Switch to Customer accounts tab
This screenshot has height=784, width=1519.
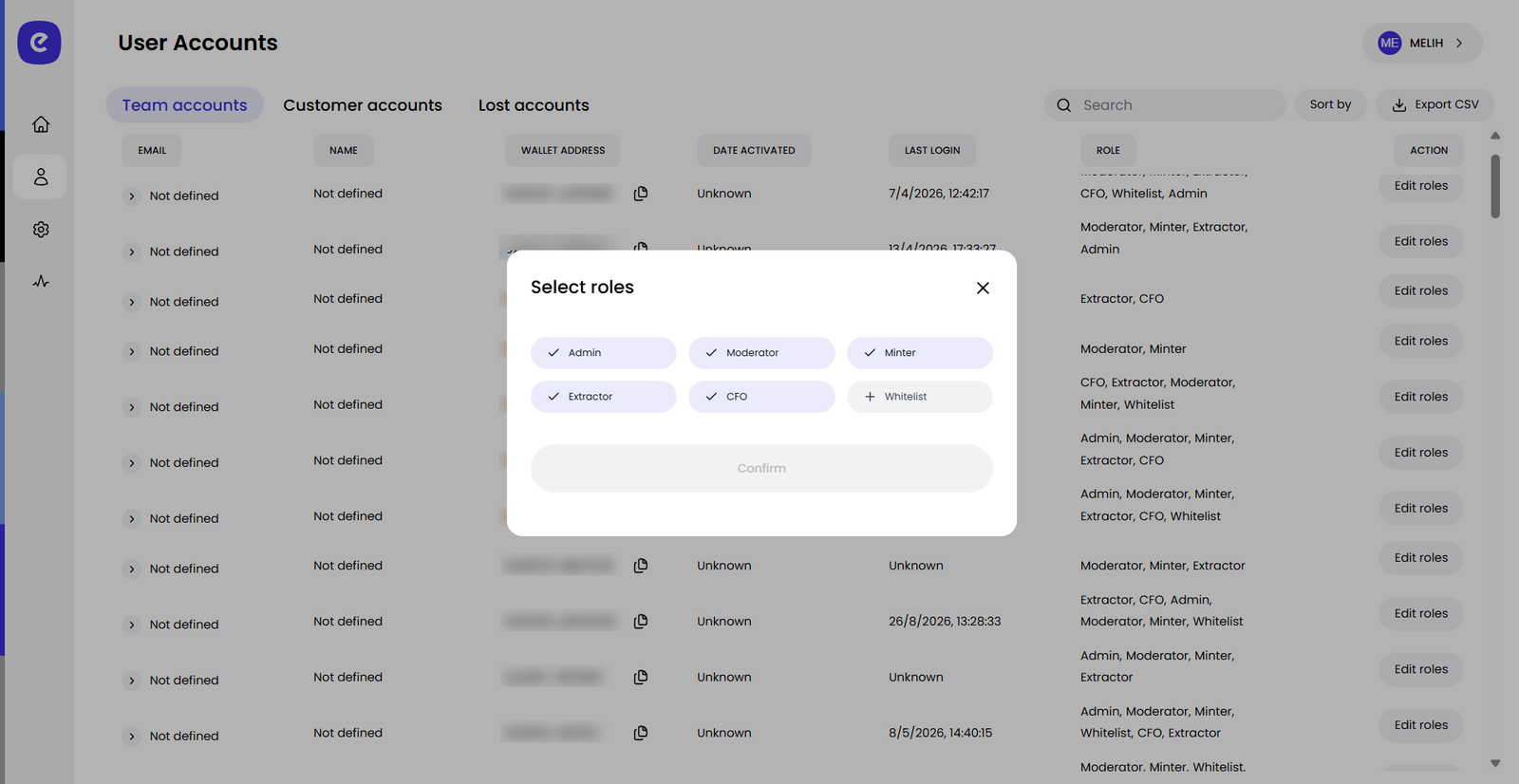point(363,105)
